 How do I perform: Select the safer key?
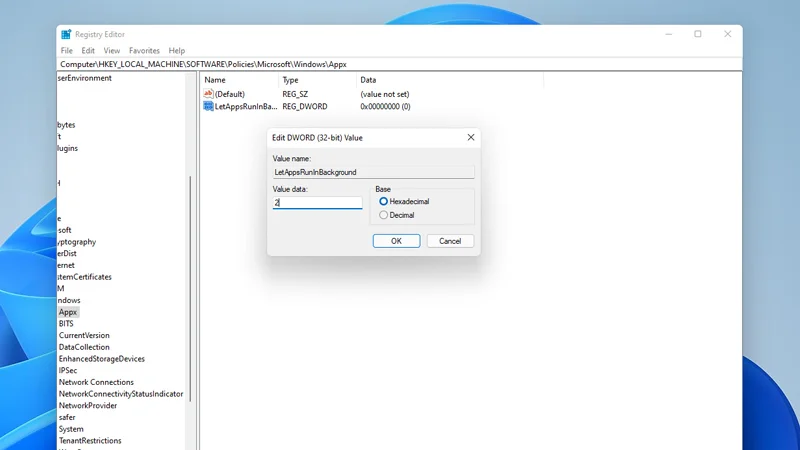coord(67,417)
